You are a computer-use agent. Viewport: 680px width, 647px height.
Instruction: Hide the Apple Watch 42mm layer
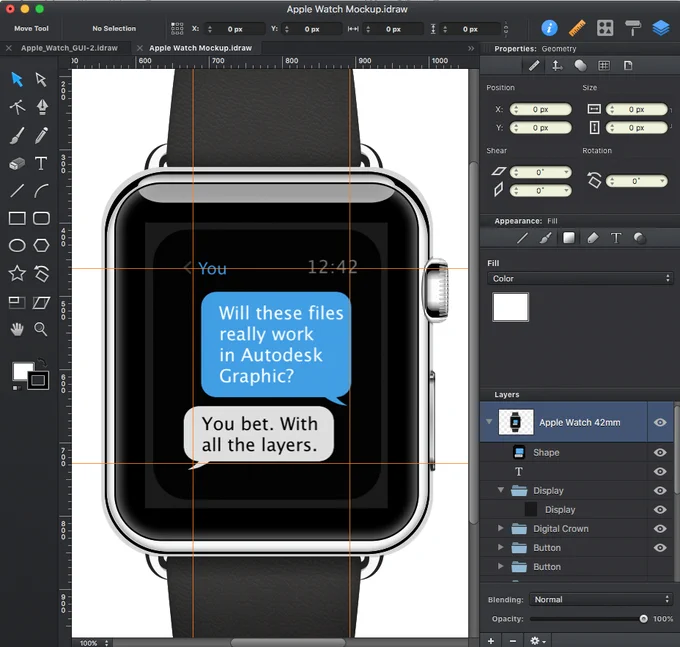click(660, 422)
